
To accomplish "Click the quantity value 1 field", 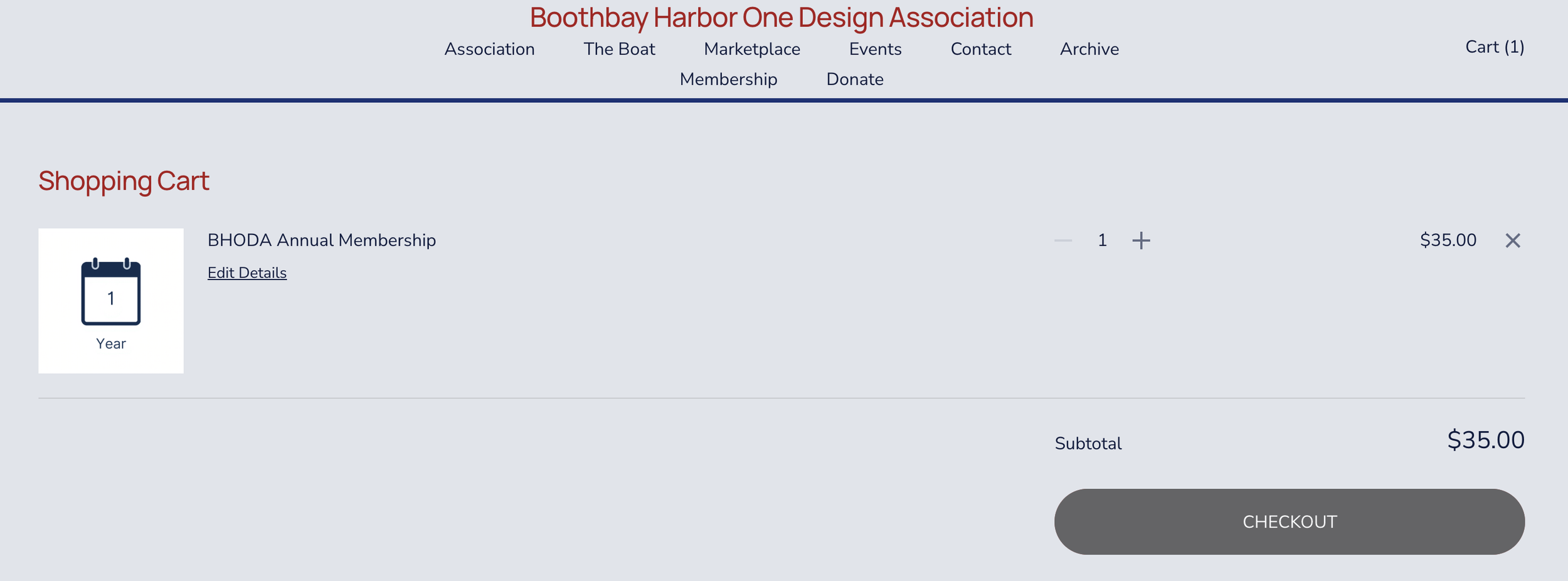I will click(1102, 241).
